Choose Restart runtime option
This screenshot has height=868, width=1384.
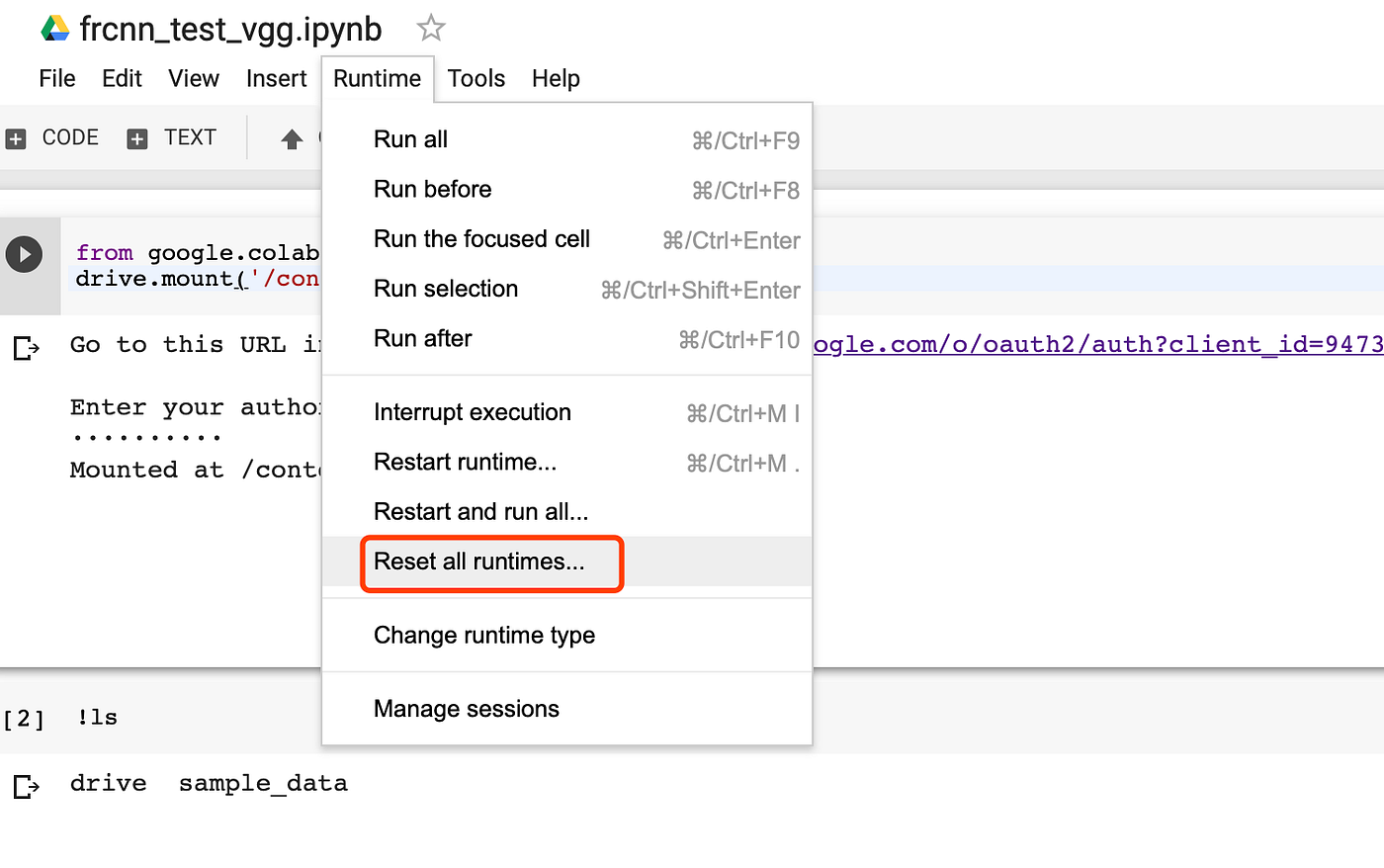[x=465, y=463]
